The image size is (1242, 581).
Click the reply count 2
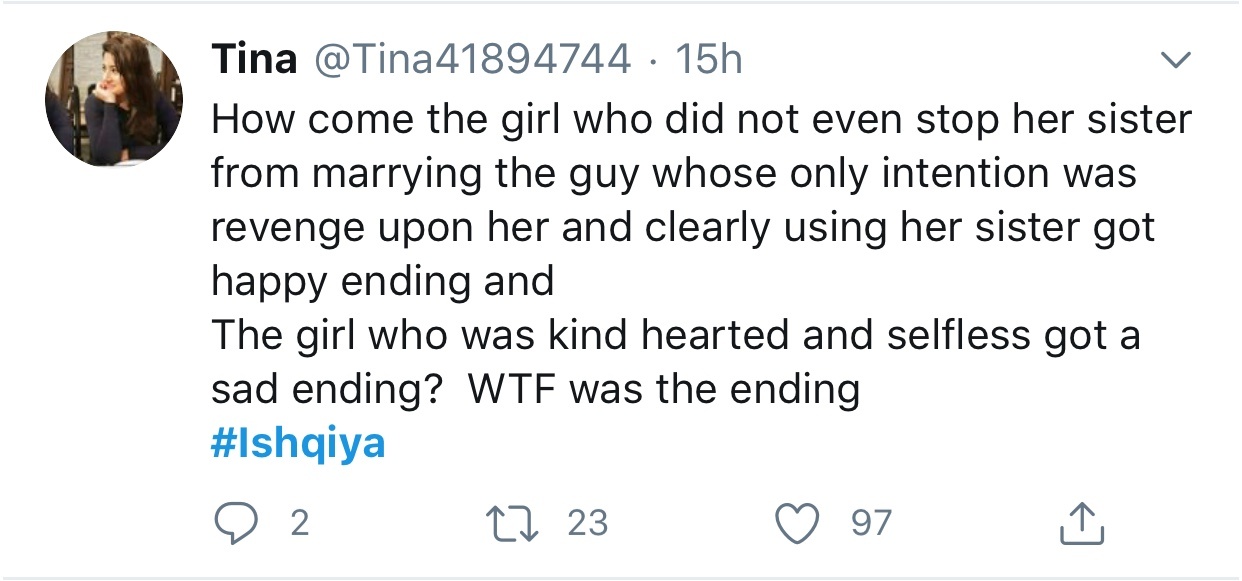pyautogui.click(x=299, y=523)
